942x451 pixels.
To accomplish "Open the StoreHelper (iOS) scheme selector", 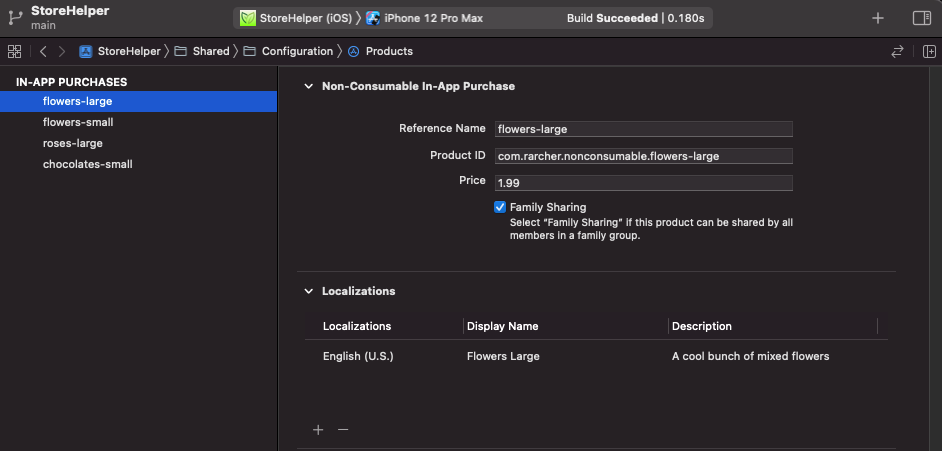I will click(296, 18).
